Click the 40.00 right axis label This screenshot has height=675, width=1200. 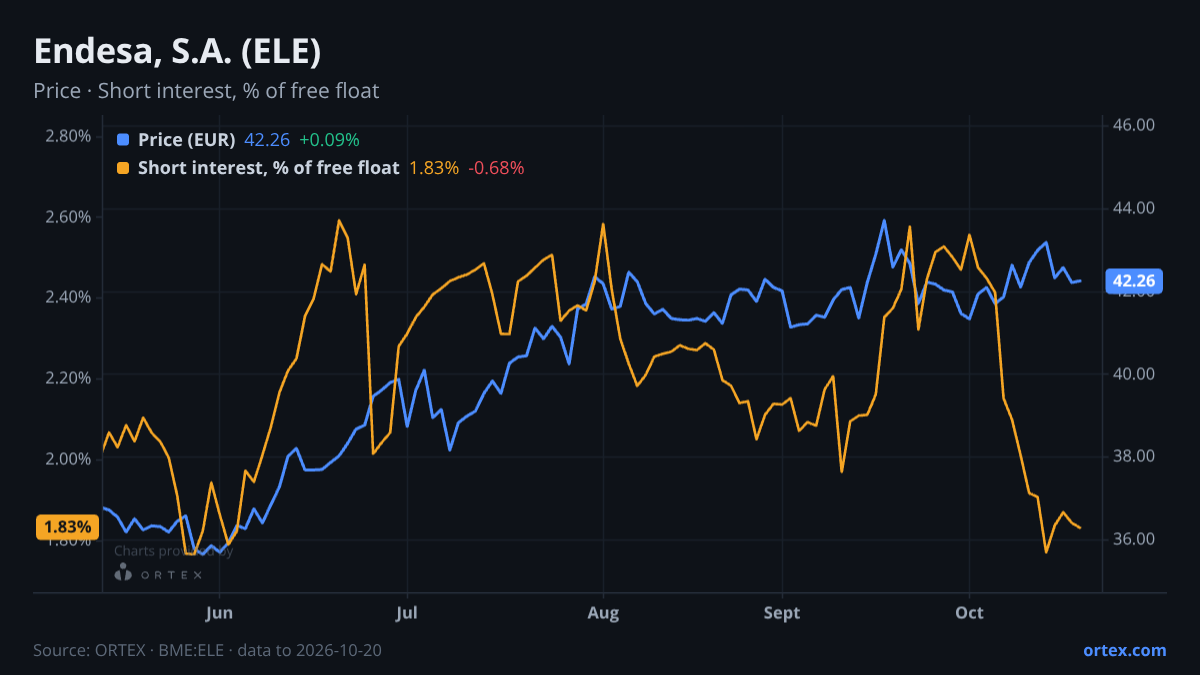(x=1134, y=373)
